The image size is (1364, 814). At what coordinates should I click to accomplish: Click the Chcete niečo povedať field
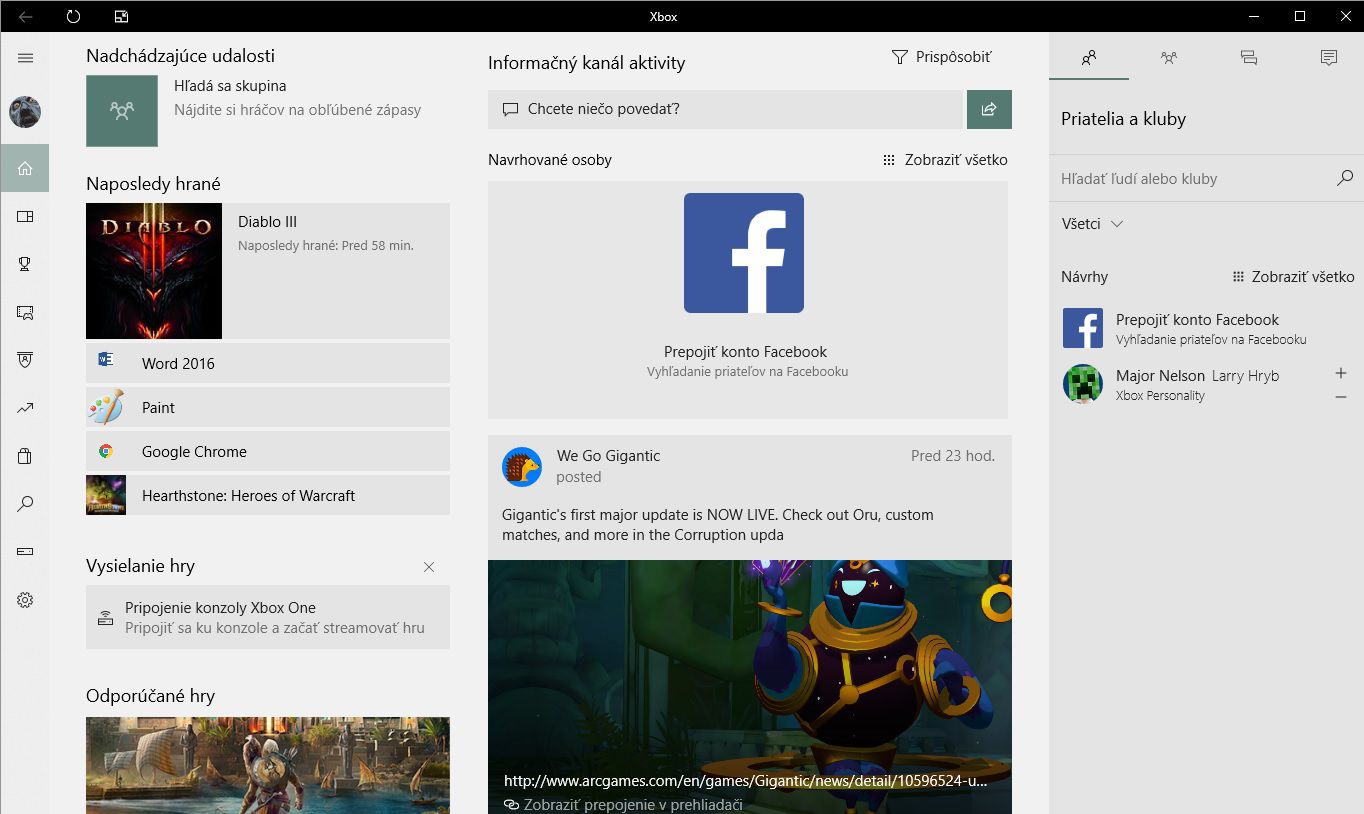tap(725, 109)
